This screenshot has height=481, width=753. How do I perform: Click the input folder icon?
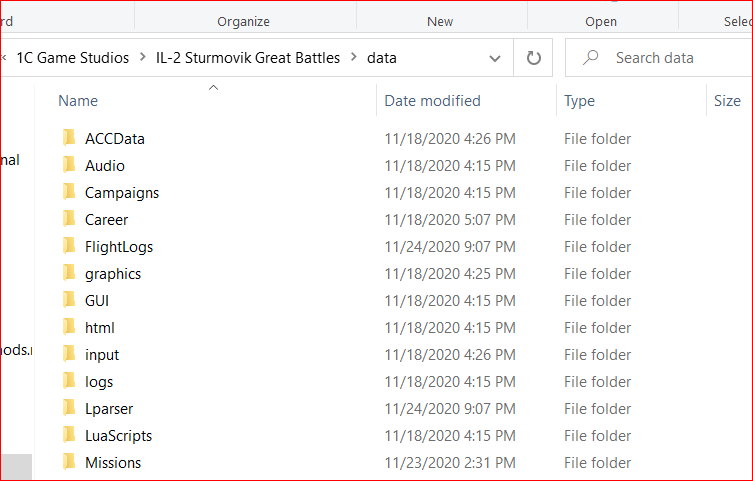pos(69,354)
